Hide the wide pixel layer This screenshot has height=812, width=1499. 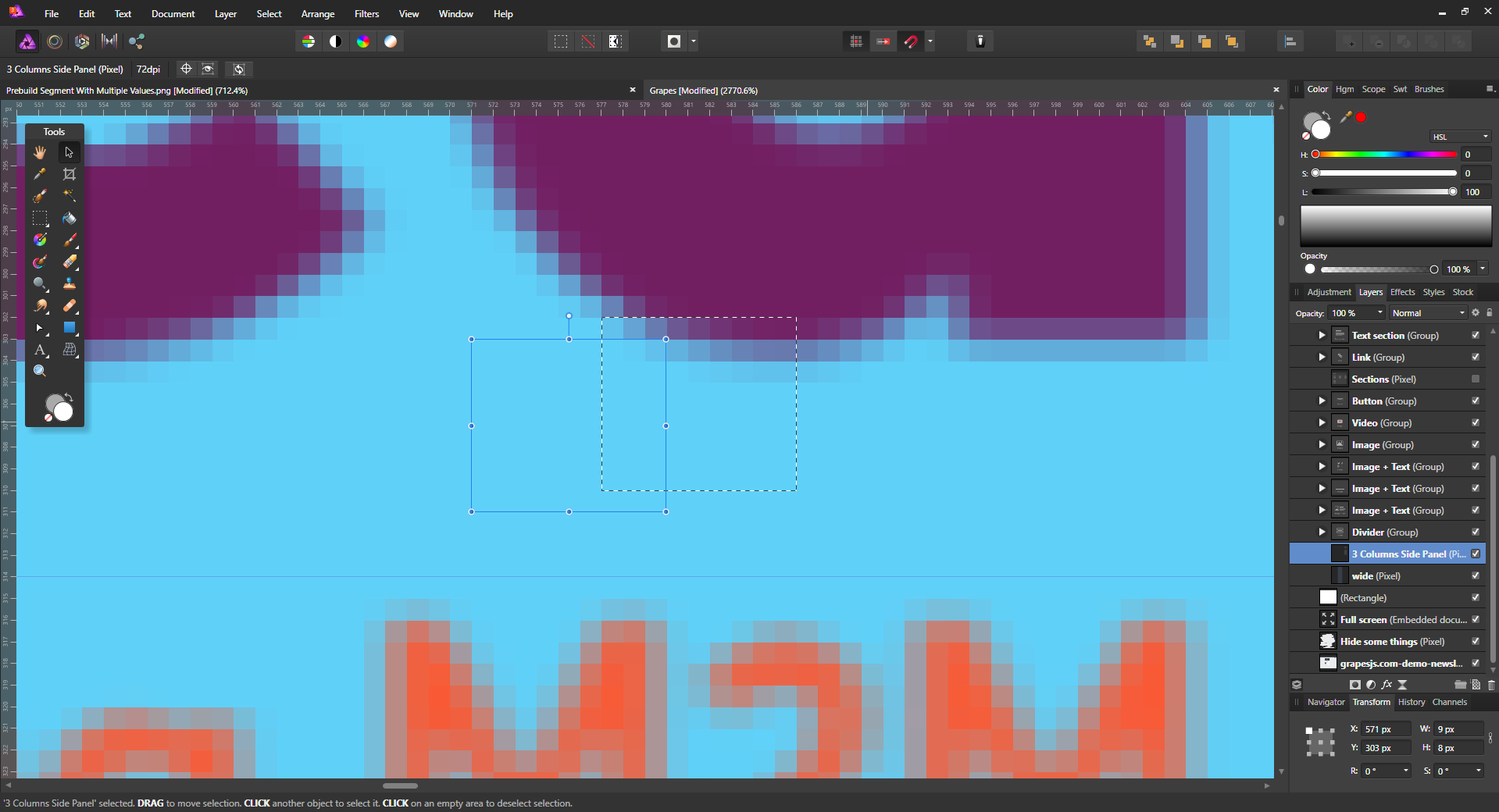click(x=1476, y=575)
